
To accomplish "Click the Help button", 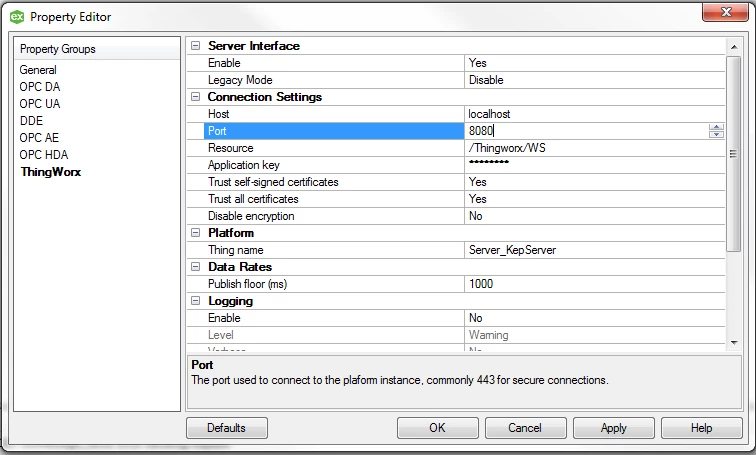I will coord(702,428).
